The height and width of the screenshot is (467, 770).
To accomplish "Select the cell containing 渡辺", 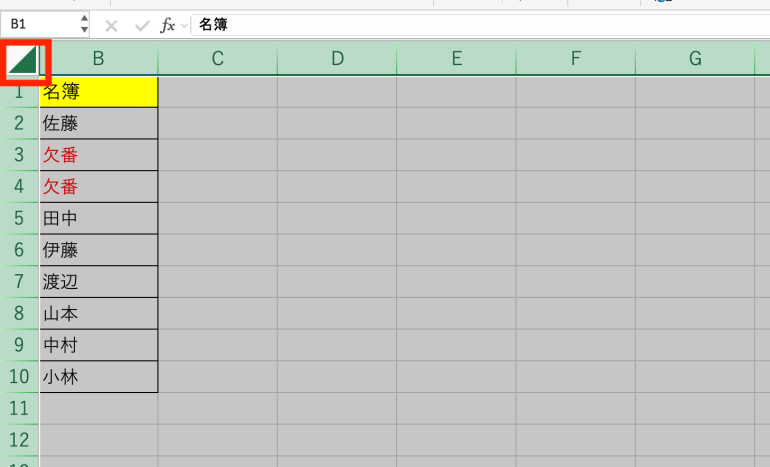I will pos(98,282).
